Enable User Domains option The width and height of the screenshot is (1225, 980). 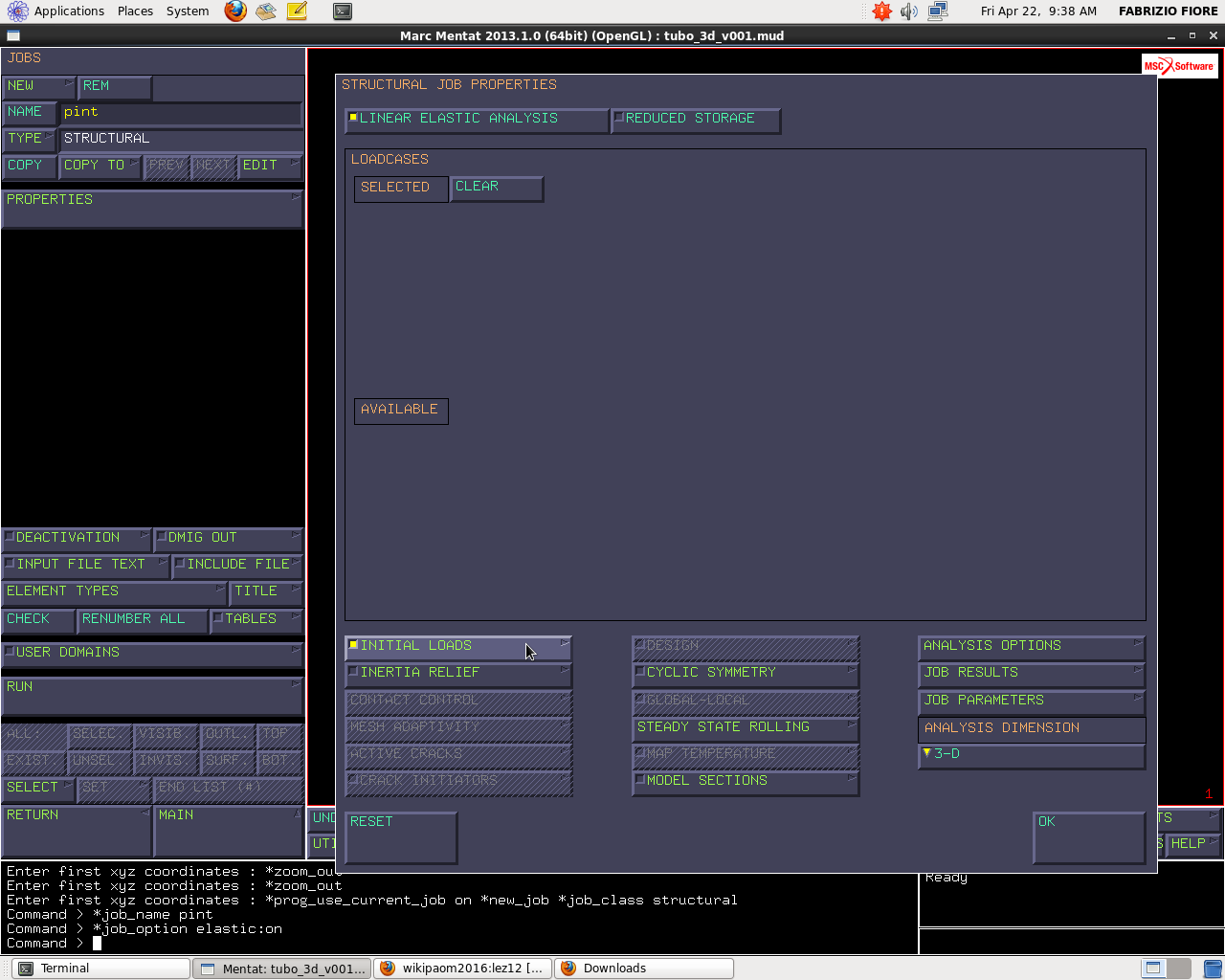click(x=152, y=654)
